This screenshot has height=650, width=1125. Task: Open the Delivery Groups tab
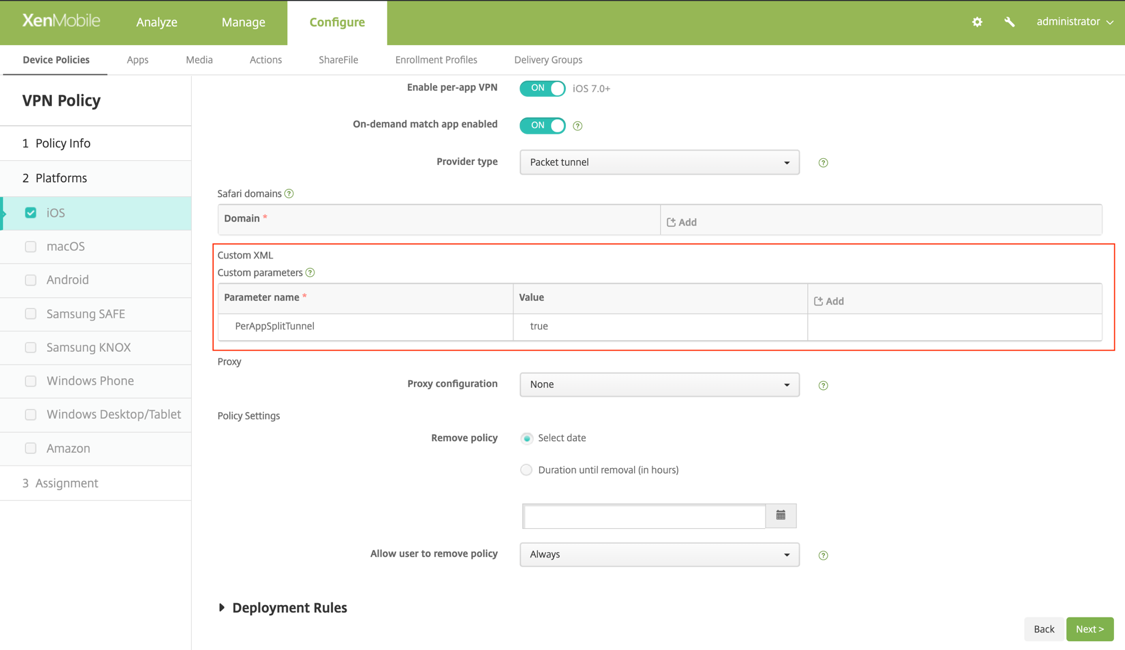tap(548, 60)
